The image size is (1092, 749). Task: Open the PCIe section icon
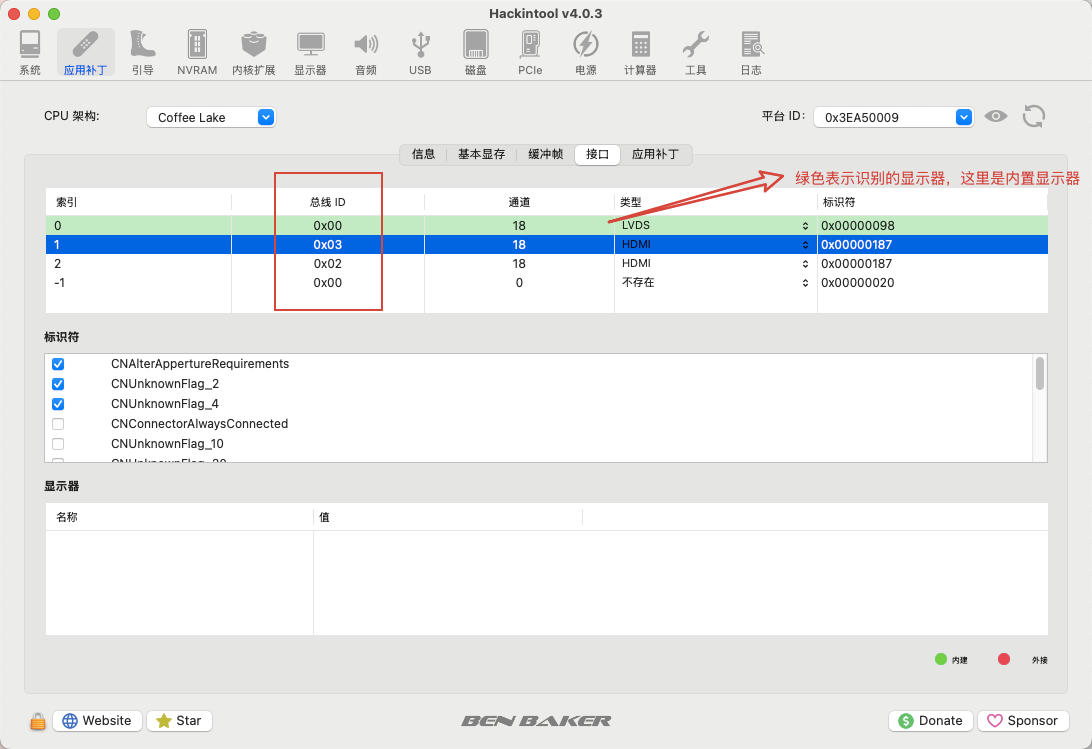click(x=530, y=52)
